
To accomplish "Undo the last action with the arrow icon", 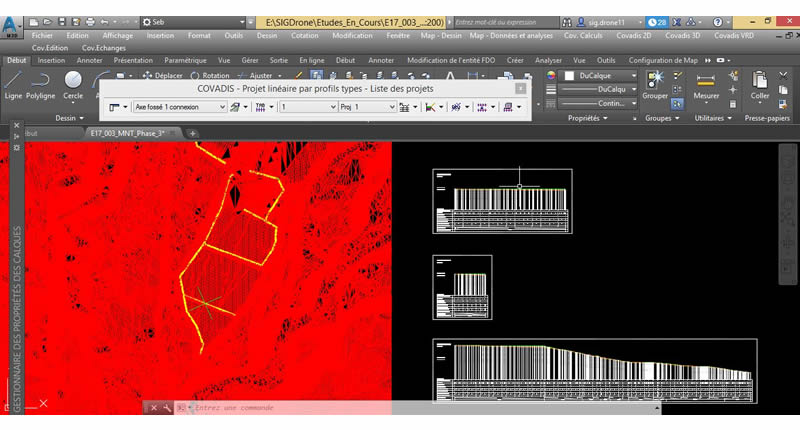I will (x=105, y=22).
